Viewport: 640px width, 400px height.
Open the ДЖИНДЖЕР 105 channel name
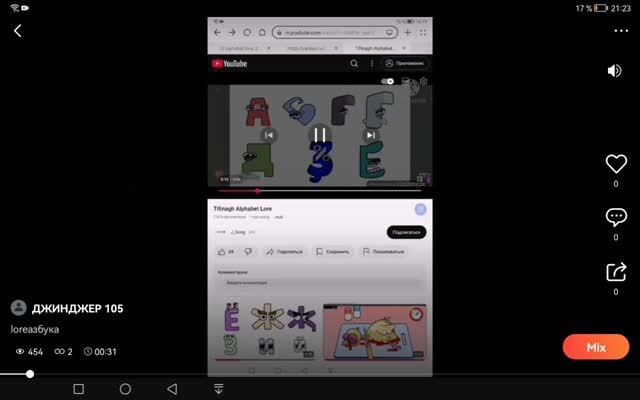tap(78, 309)
